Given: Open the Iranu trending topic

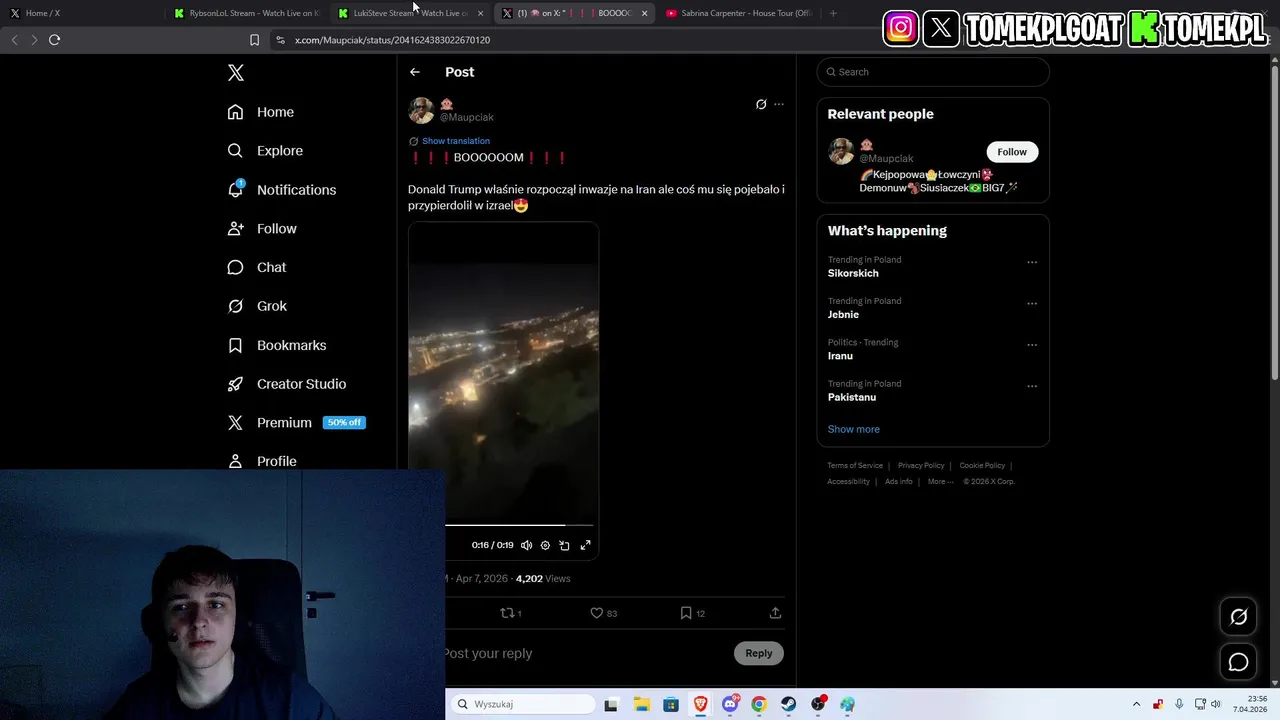Looking at the screenshot, I should (x=840, y=356).
